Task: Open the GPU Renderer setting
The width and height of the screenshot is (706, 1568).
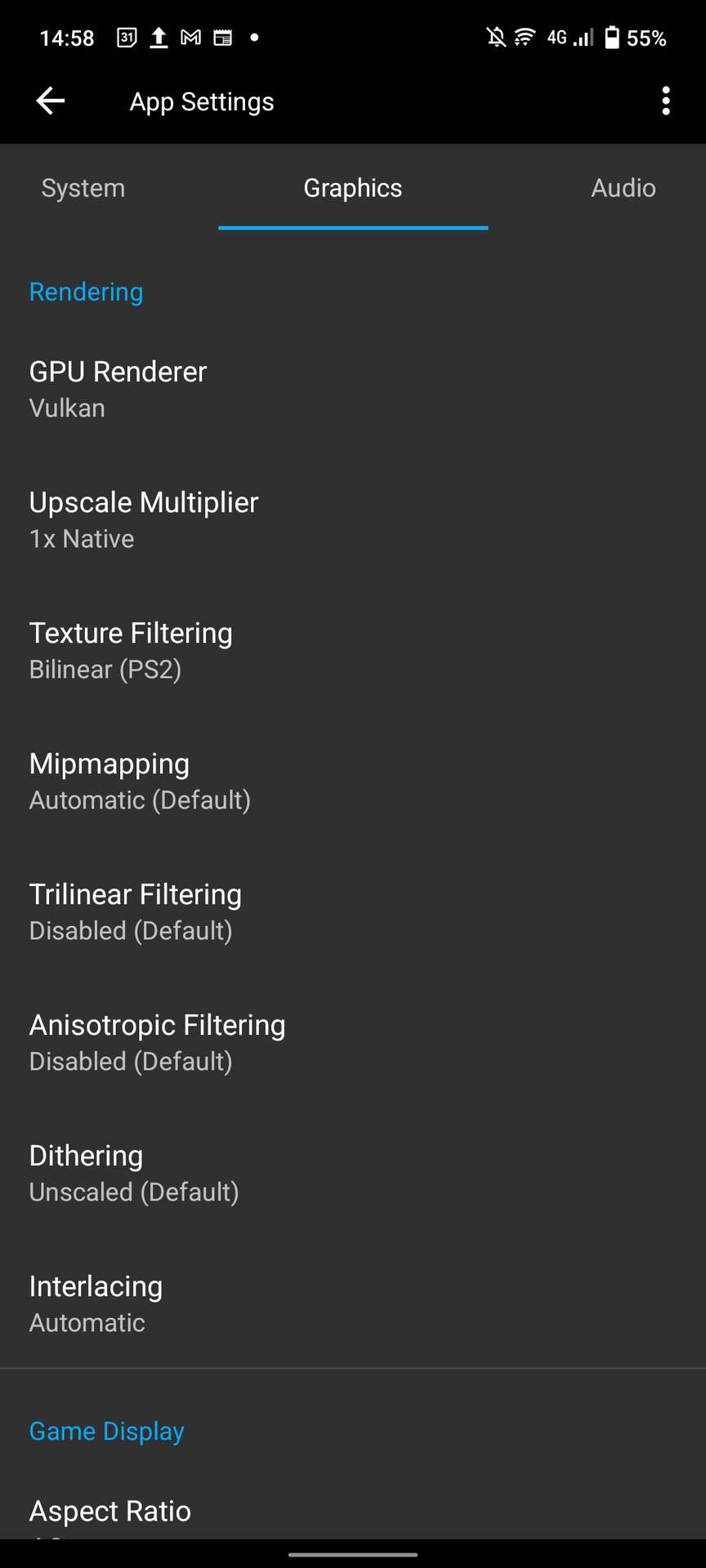Action: click(353, 389)
